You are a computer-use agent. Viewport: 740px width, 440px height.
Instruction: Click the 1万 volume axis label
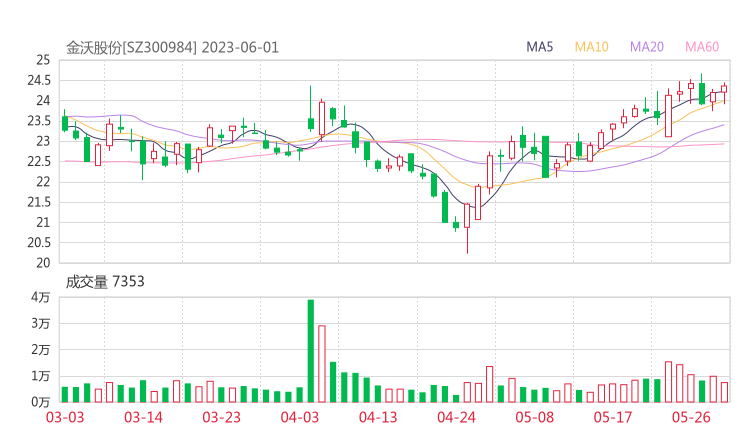point(41,376)
